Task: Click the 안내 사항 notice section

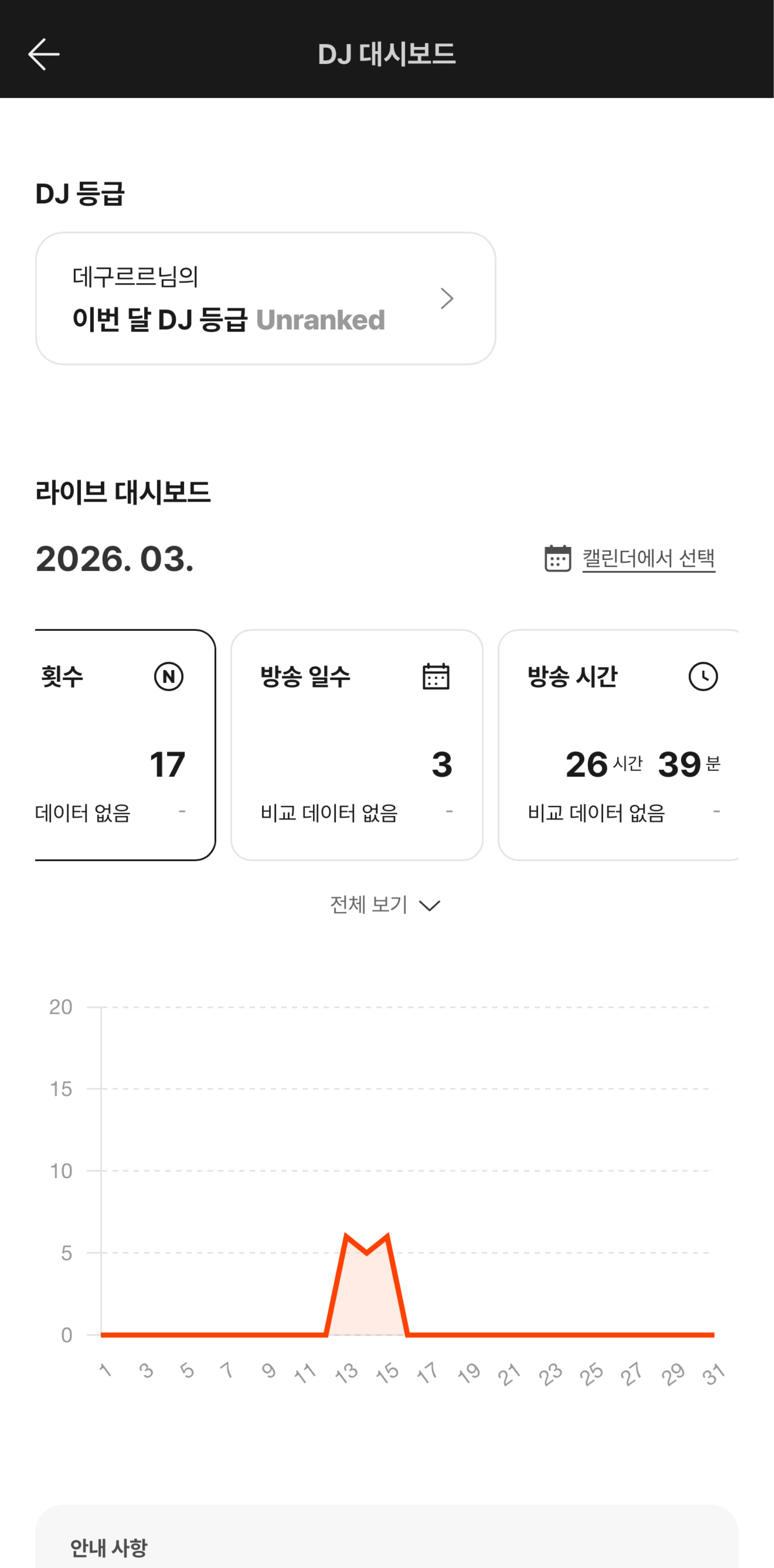Action: (108, 1547)
